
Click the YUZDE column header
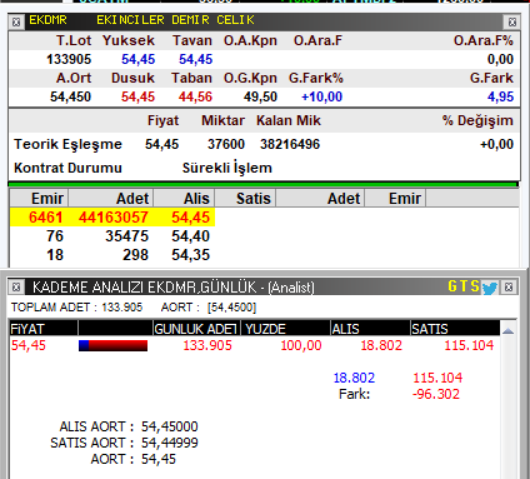click(x=286, y=329)
